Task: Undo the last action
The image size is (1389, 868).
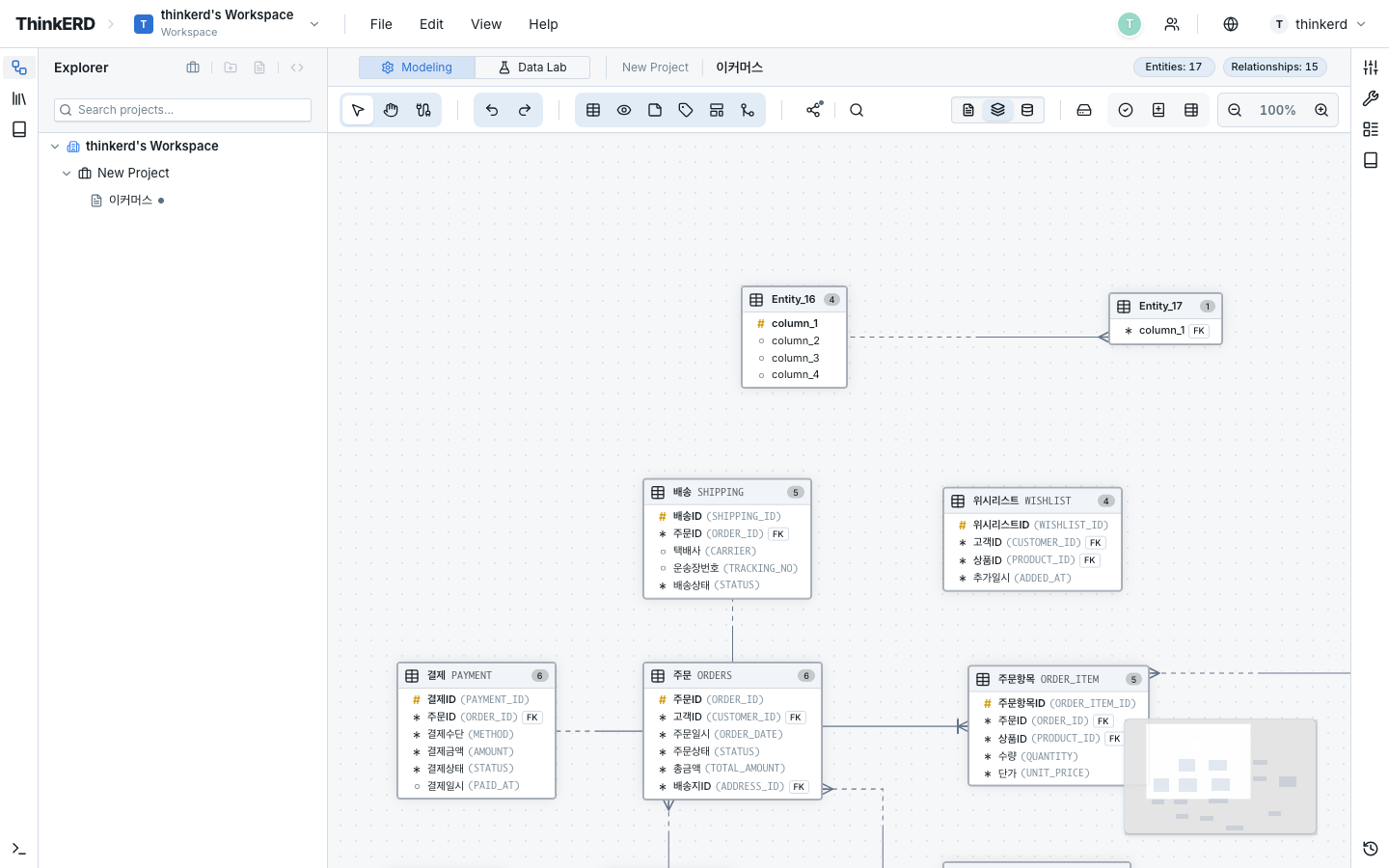Action: pyautogui.click(x=492, y=110)
